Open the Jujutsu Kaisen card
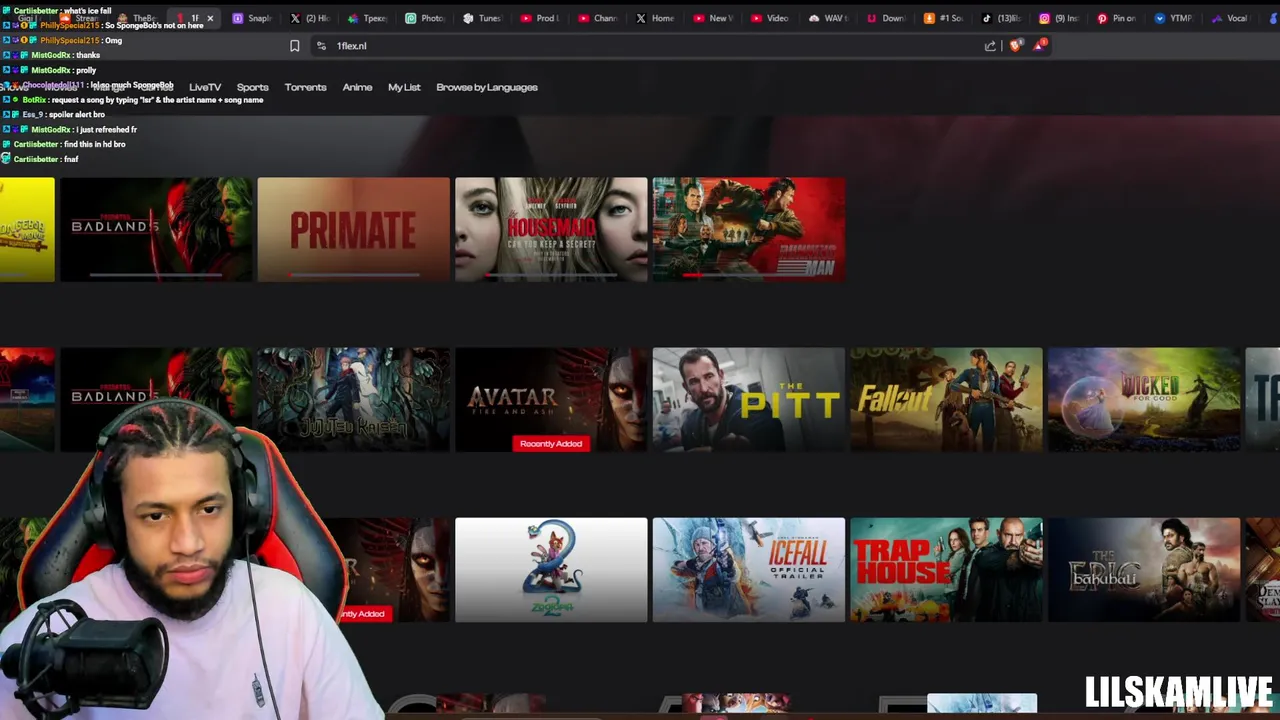1280x720 pixels. click(x=353, y=399)
